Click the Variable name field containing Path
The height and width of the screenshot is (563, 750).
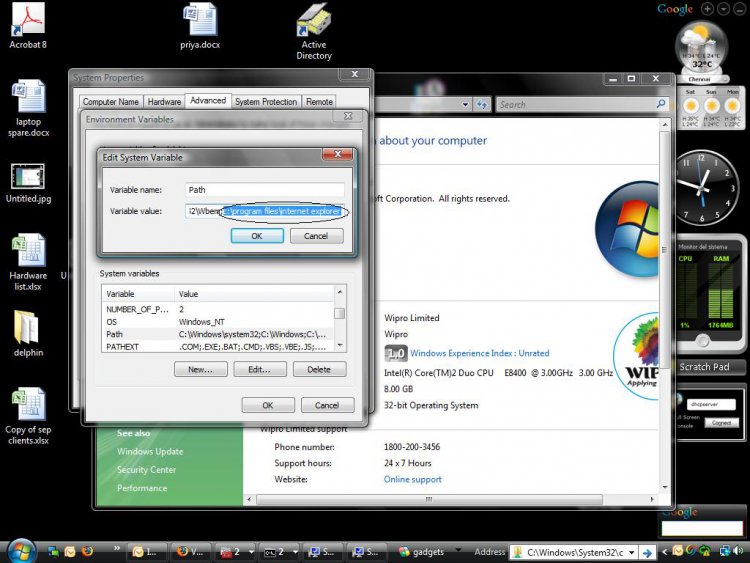click(x=265, y=190)
